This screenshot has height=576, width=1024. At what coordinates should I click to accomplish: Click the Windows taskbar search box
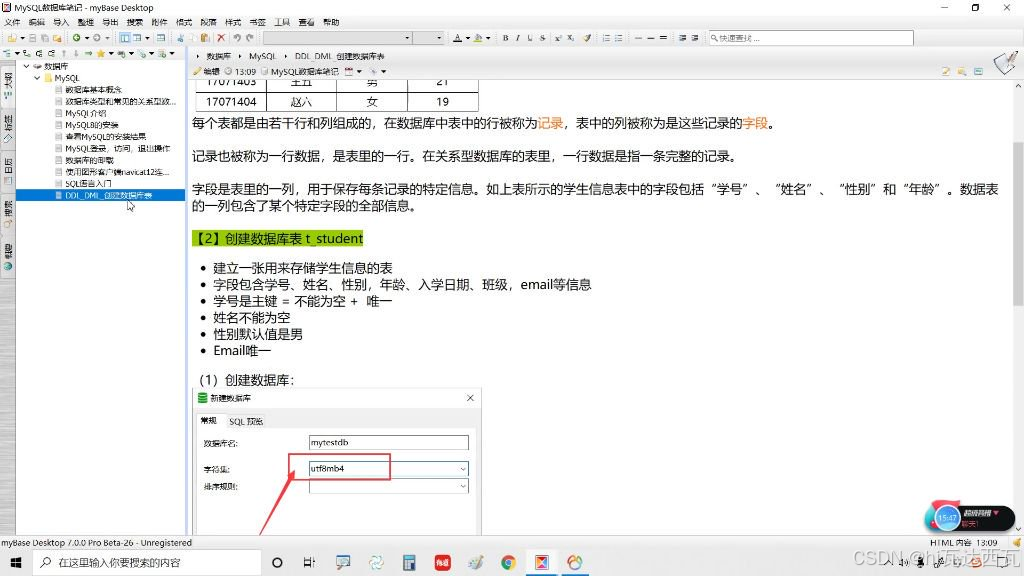pyautogui.click(x=146, y=562)
